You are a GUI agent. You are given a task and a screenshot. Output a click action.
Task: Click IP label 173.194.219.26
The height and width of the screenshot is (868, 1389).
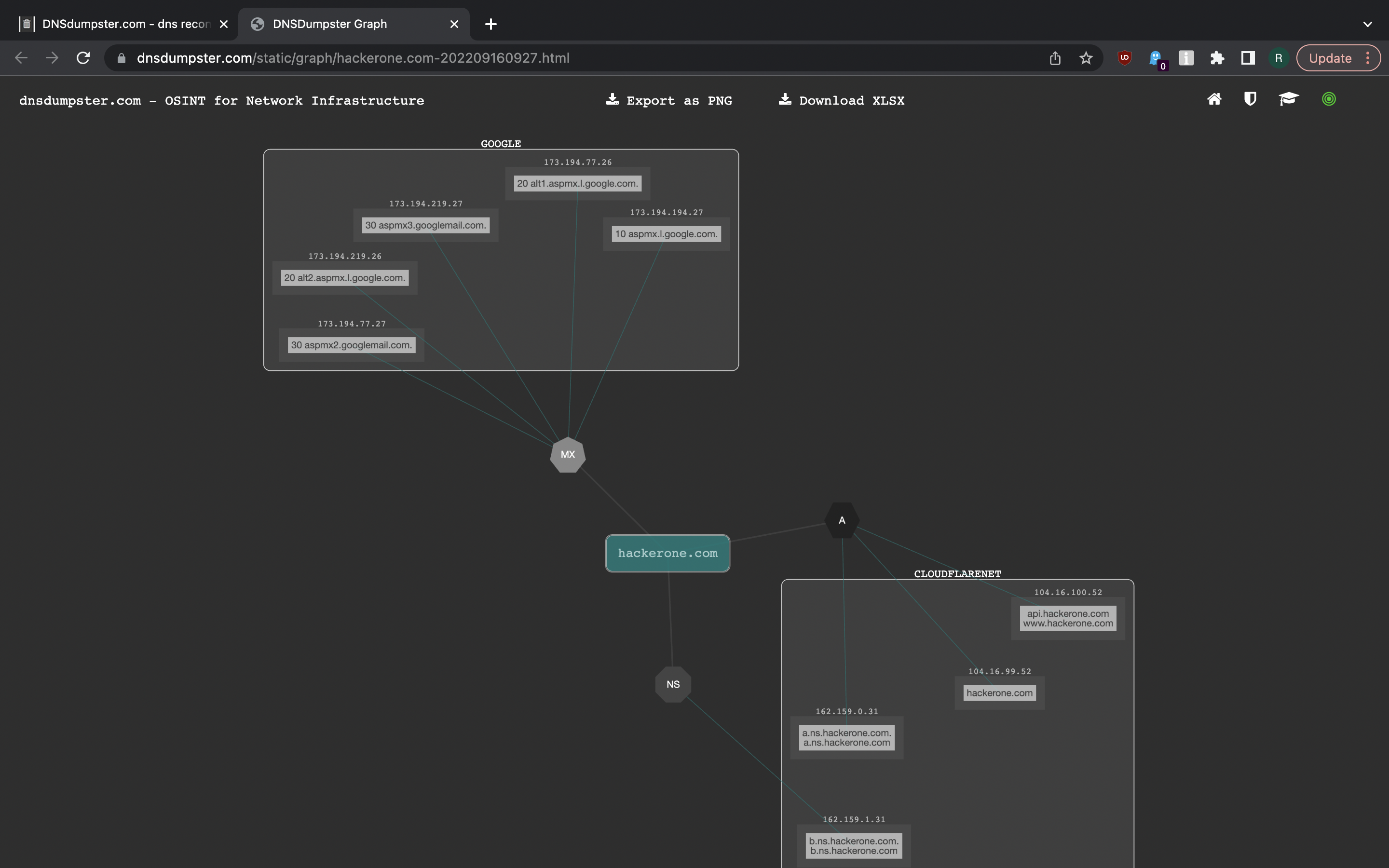pyautogui.click(x=345, y=257)
